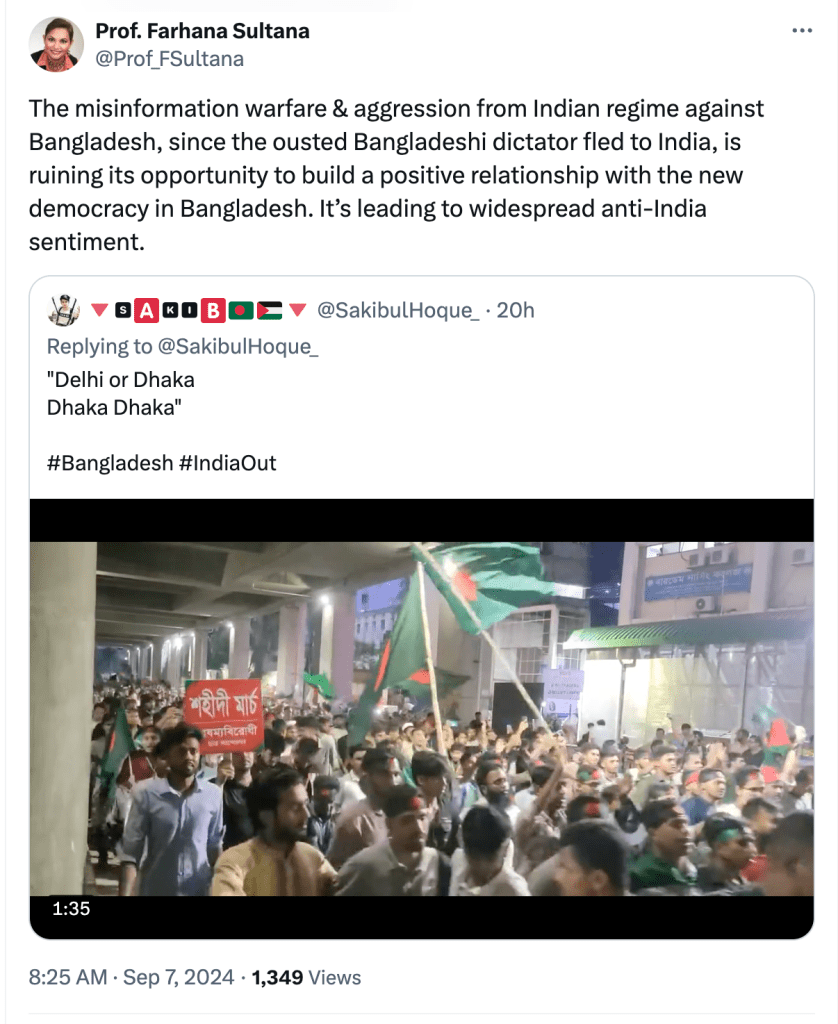Play the protest march video

click(x=421, y=718)
